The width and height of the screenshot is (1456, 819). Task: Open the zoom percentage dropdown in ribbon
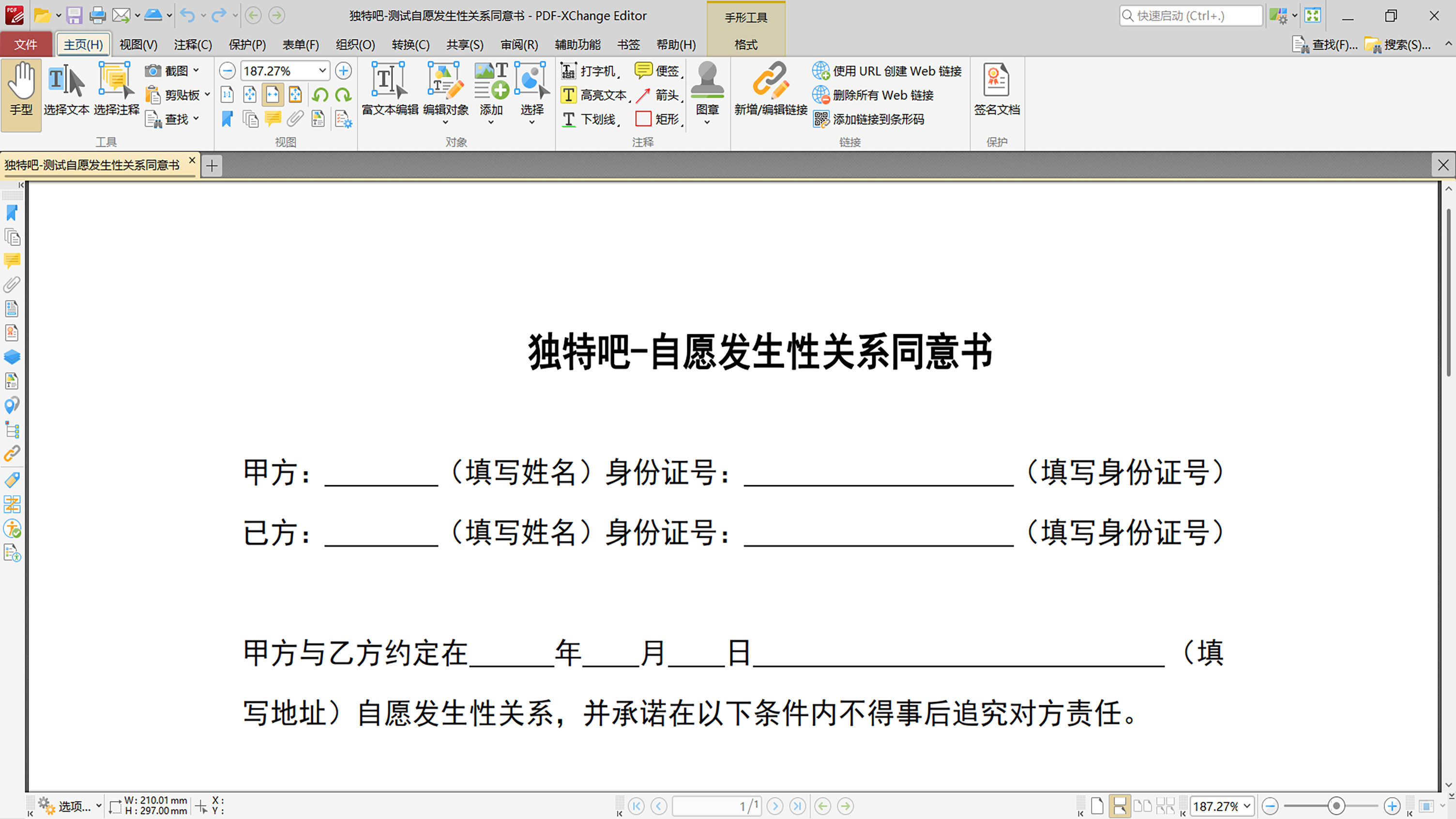pos(322,71)
